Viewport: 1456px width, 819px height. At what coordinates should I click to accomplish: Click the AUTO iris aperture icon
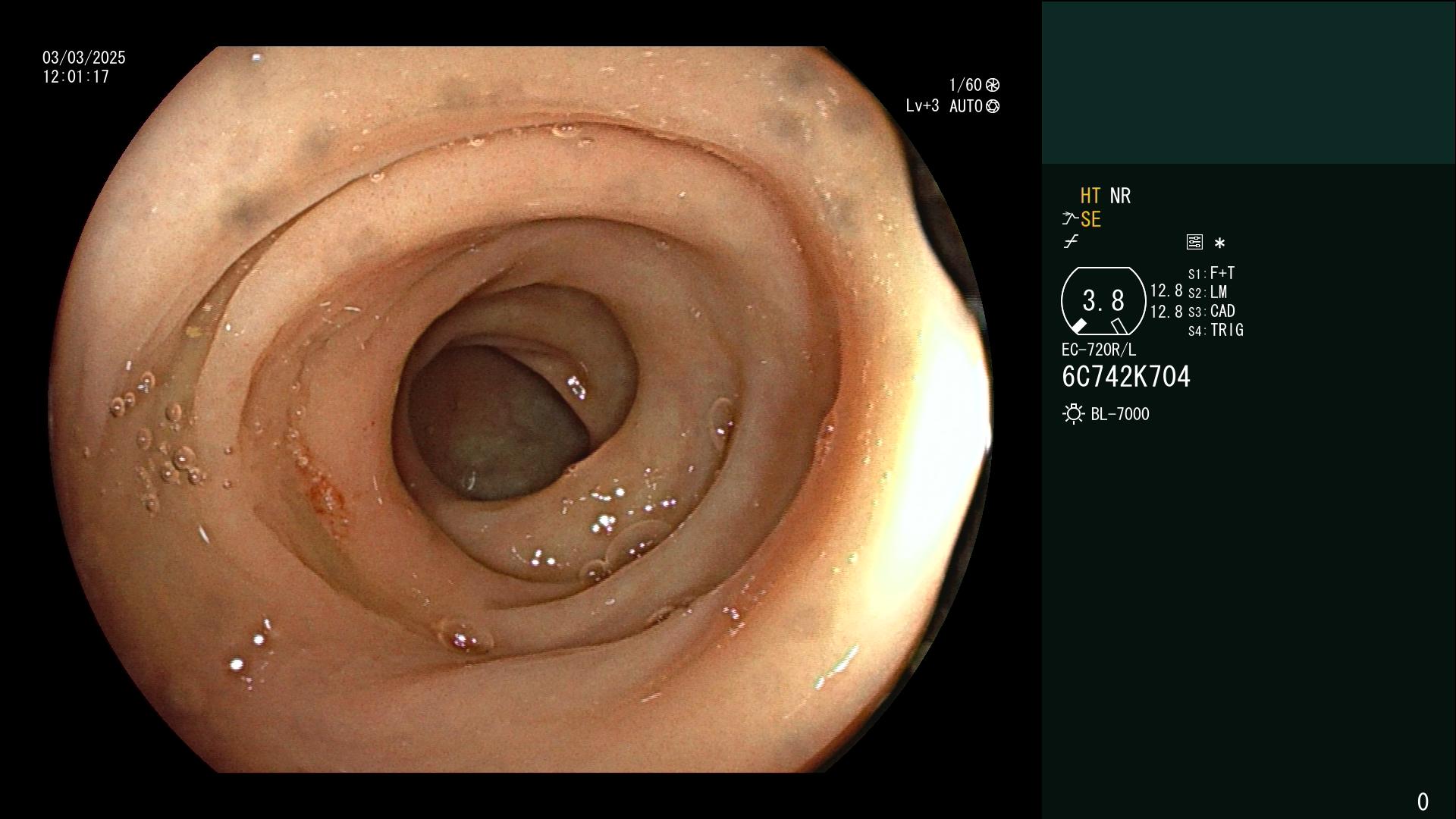(x=992, y=106)
